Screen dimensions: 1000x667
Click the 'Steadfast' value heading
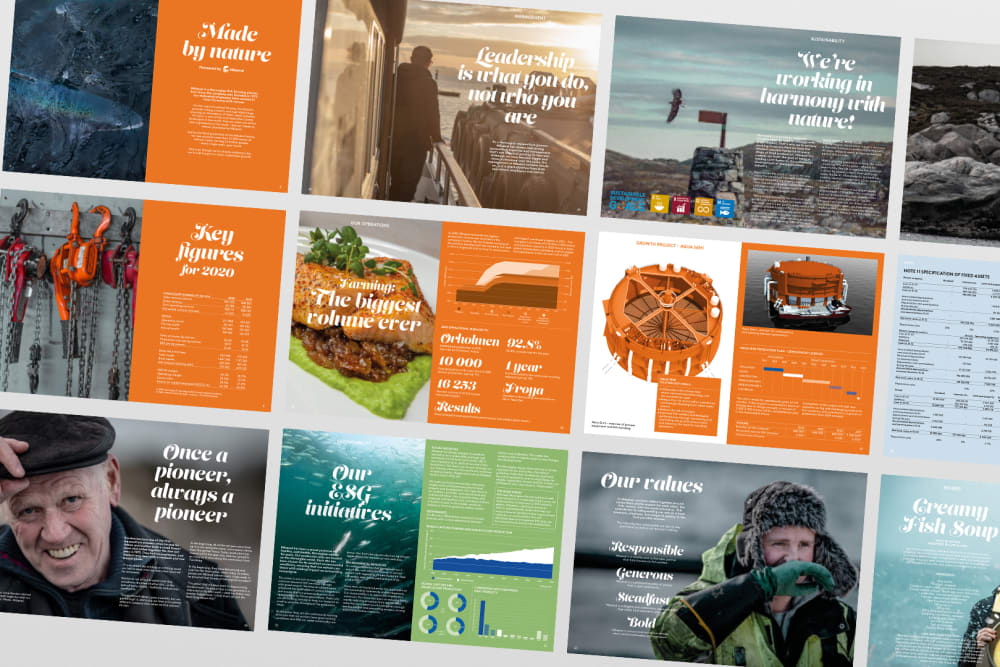643,598
